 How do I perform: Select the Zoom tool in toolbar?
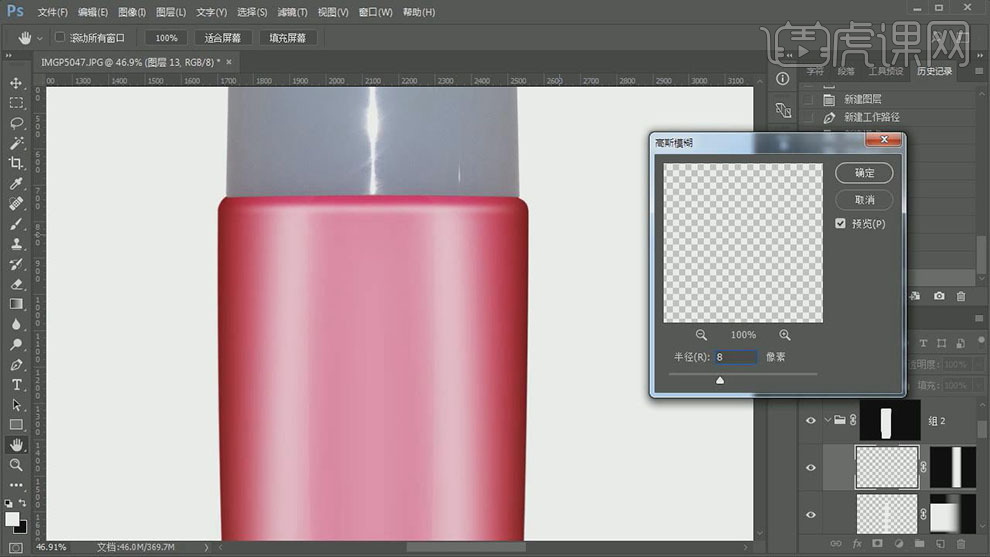(16, 465)
